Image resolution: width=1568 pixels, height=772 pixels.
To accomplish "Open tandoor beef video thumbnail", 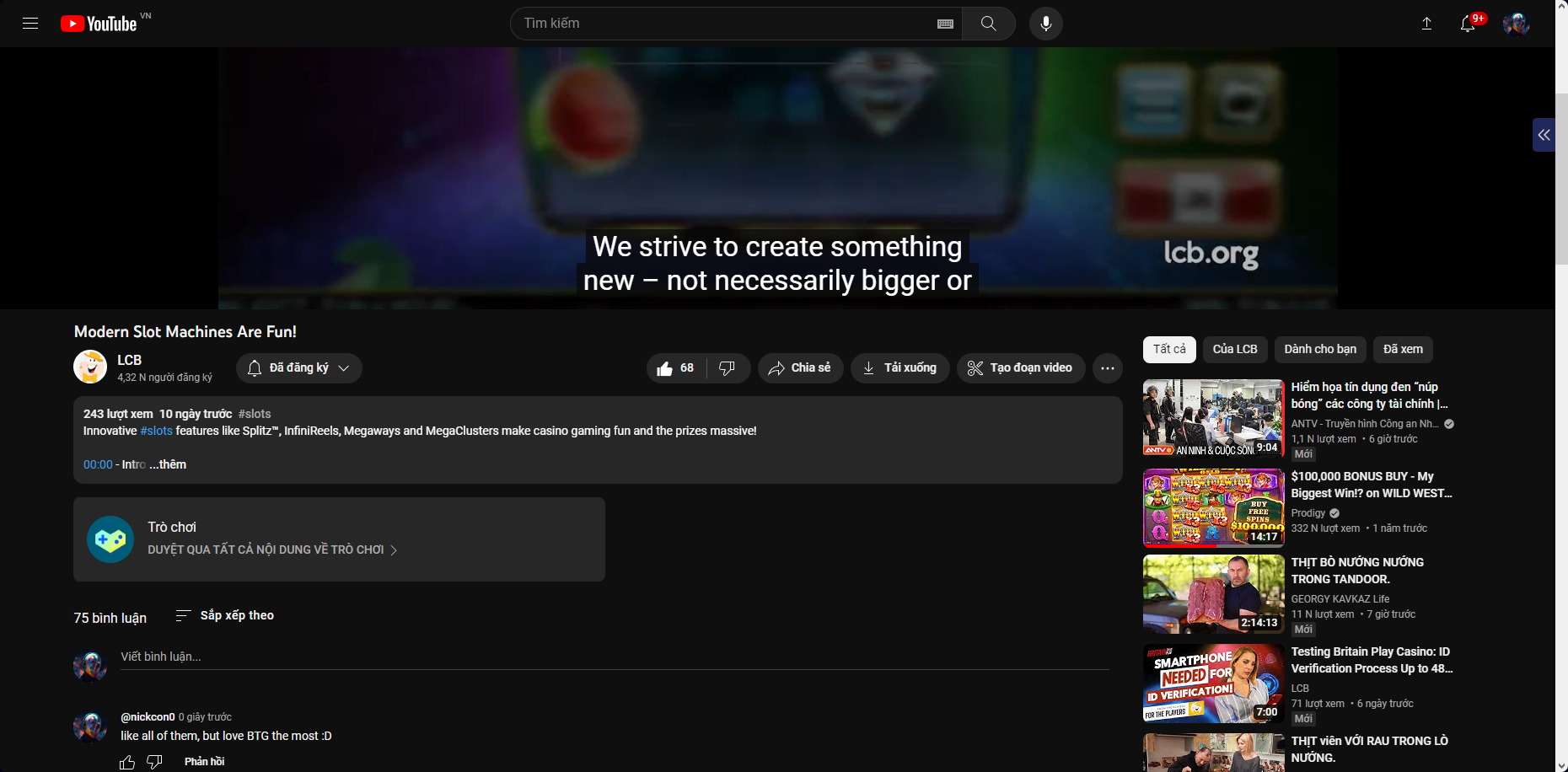I will [1214, 594].
